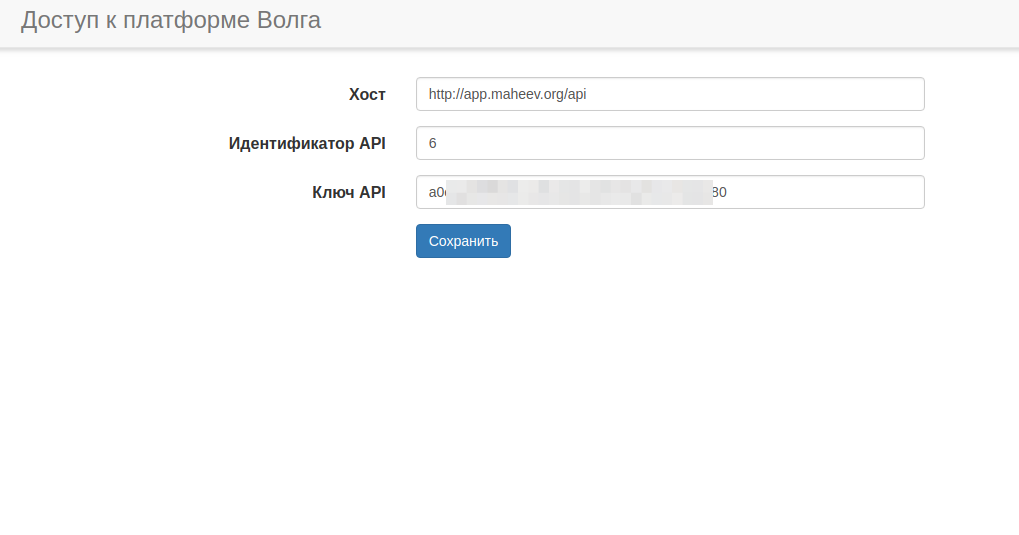Click the Сохранить button
This screenshot has height=535, width=1019.
point(463,241)
